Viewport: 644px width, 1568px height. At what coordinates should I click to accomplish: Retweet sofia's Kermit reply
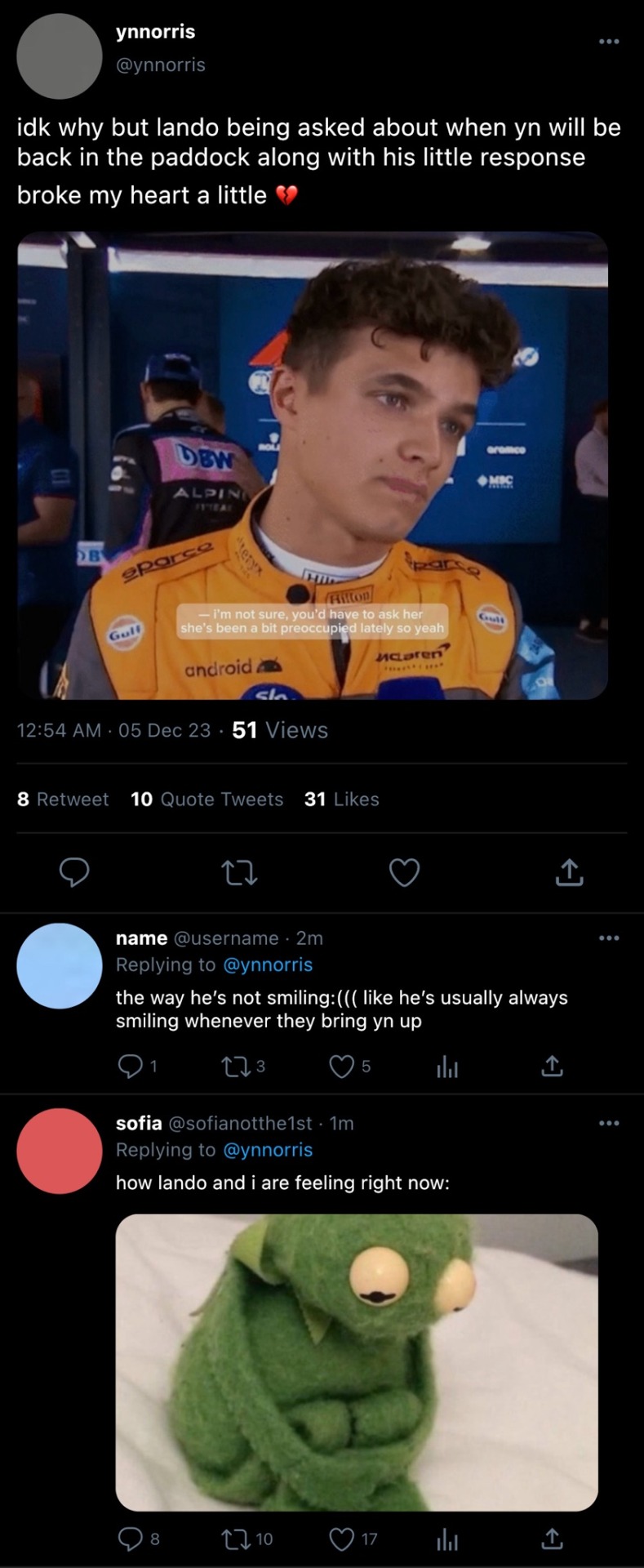[234, 1539]
